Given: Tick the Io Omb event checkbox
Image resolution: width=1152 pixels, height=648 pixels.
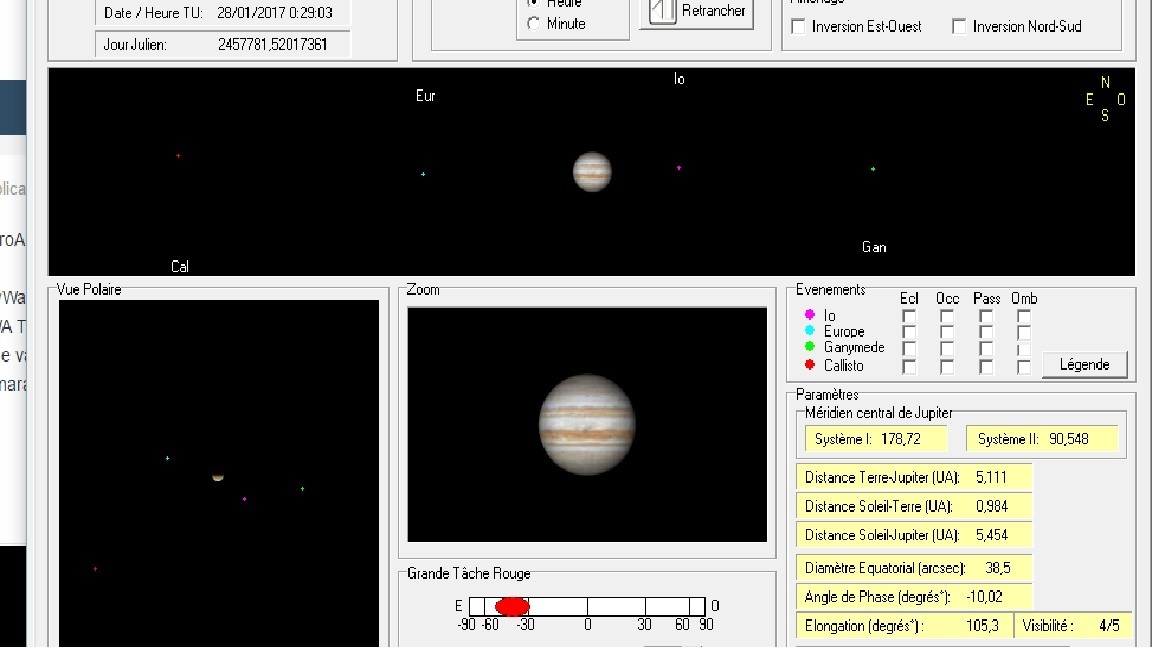Looking at the screenshot, I should coord(1023,317).
